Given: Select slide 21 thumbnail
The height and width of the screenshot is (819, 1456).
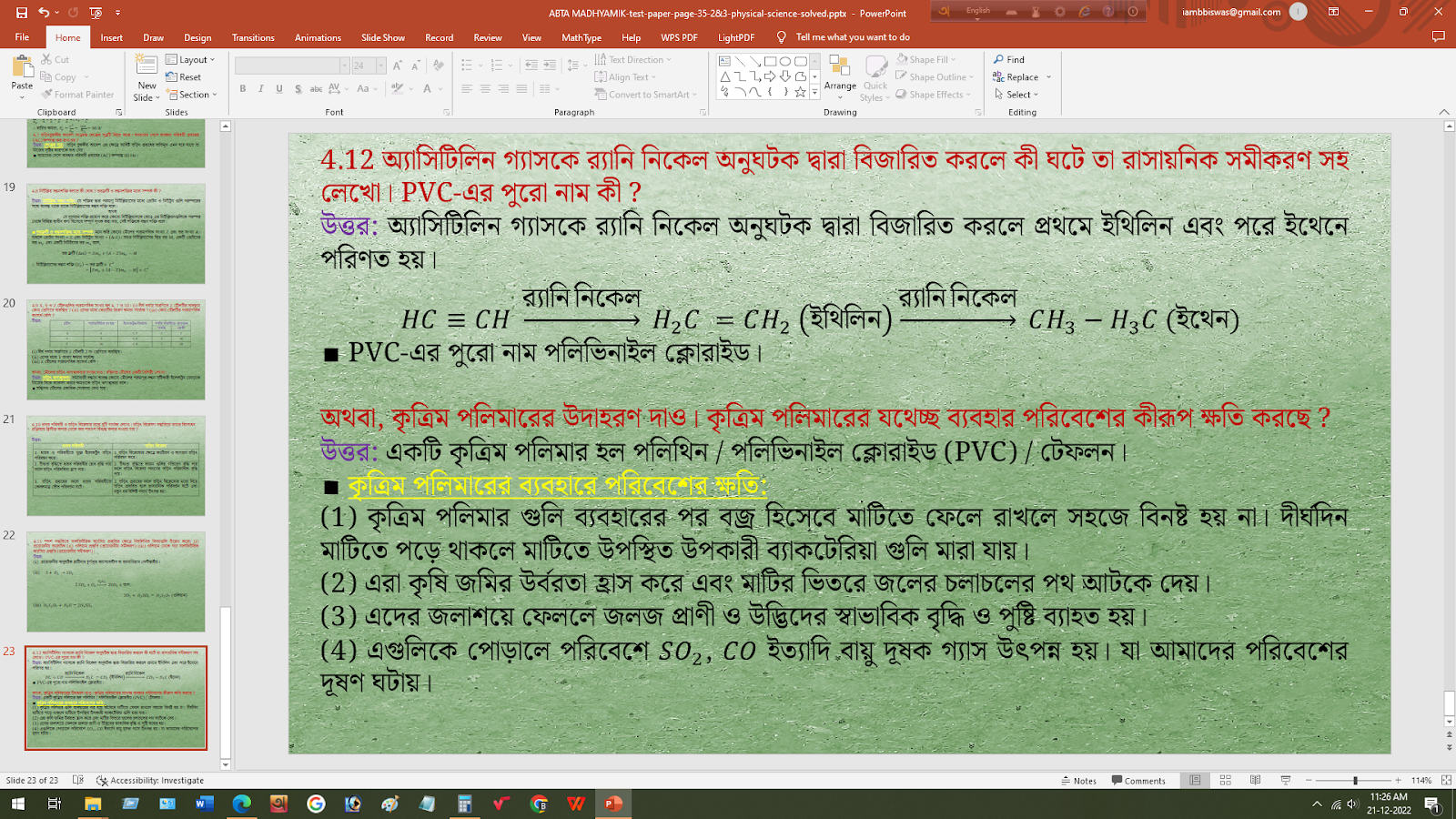Looking at the screenshot, I should point(116,466).
